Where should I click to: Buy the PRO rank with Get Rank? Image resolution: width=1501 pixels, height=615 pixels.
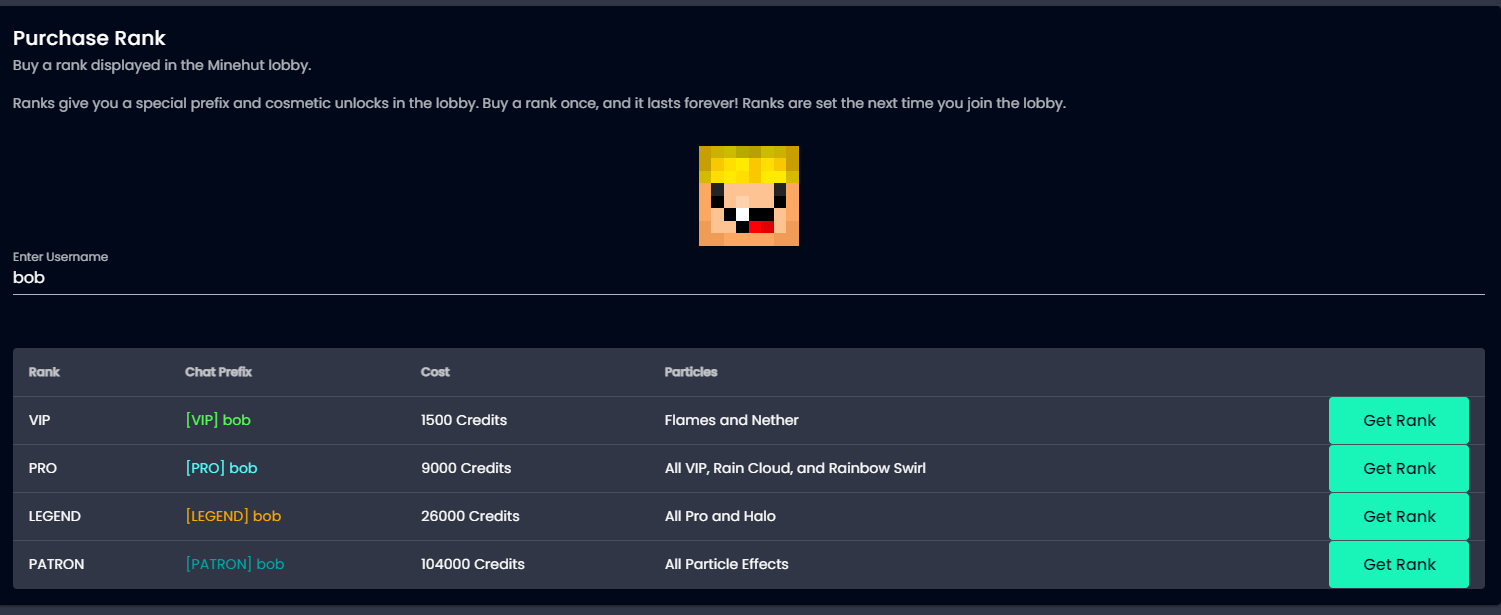coord(1398,468)
